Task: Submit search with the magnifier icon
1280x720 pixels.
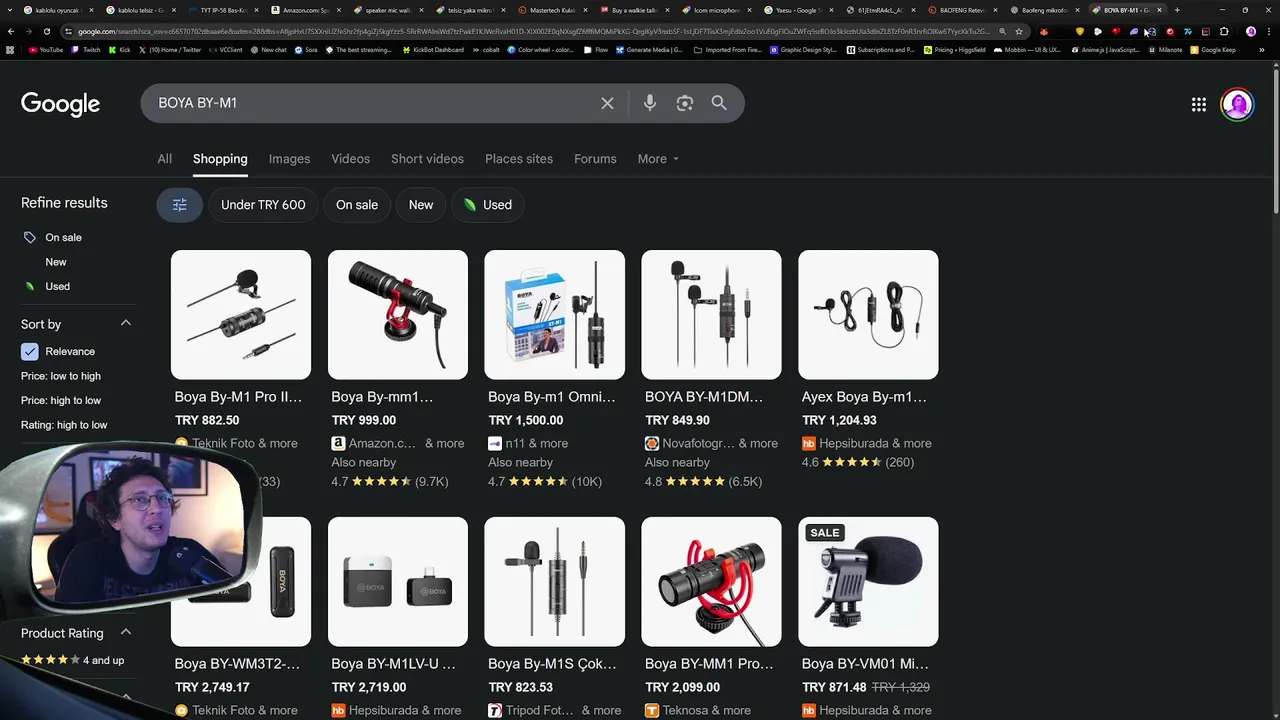Action: pos(719,103)
